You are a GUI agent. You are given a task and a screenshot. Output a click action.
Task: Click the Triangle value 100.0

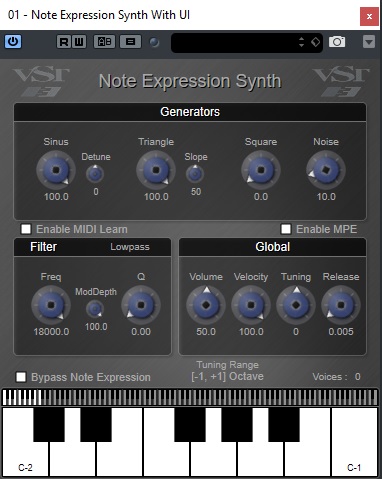[156, 197]
